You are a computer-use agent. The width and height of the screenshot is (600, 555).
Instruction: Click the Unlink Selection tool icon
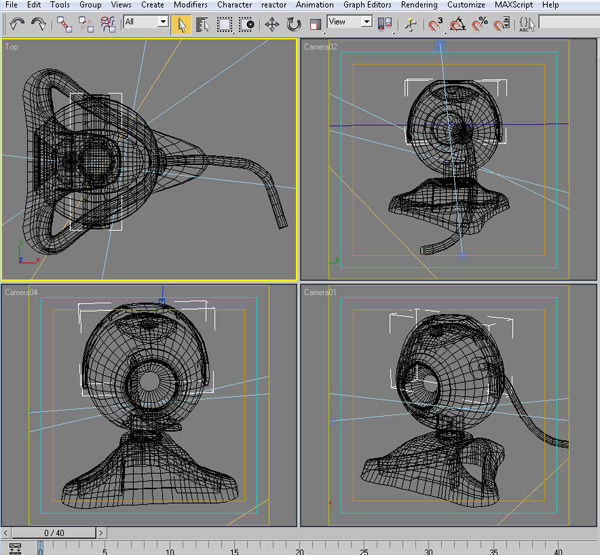tap(86, 24)
